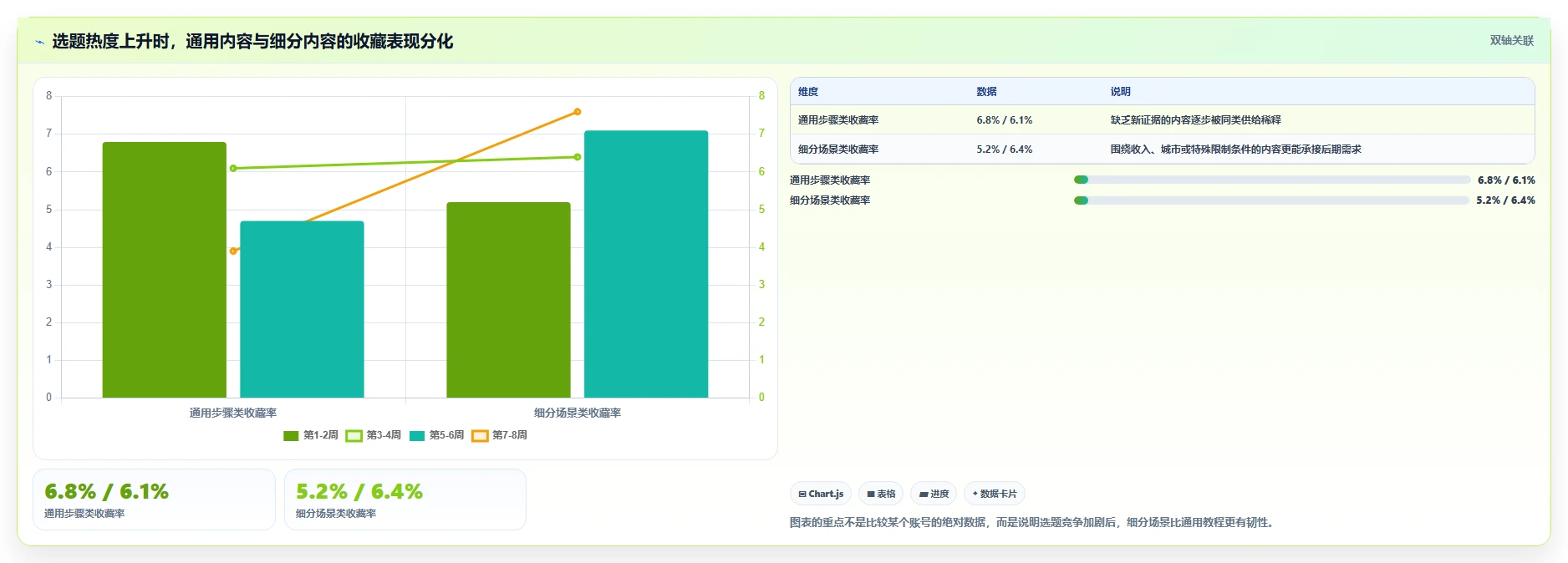Screen dimensions: 1568x563
Task: Click the 通用步骤类收藏率 progress bar
Action: (1271, 180)
